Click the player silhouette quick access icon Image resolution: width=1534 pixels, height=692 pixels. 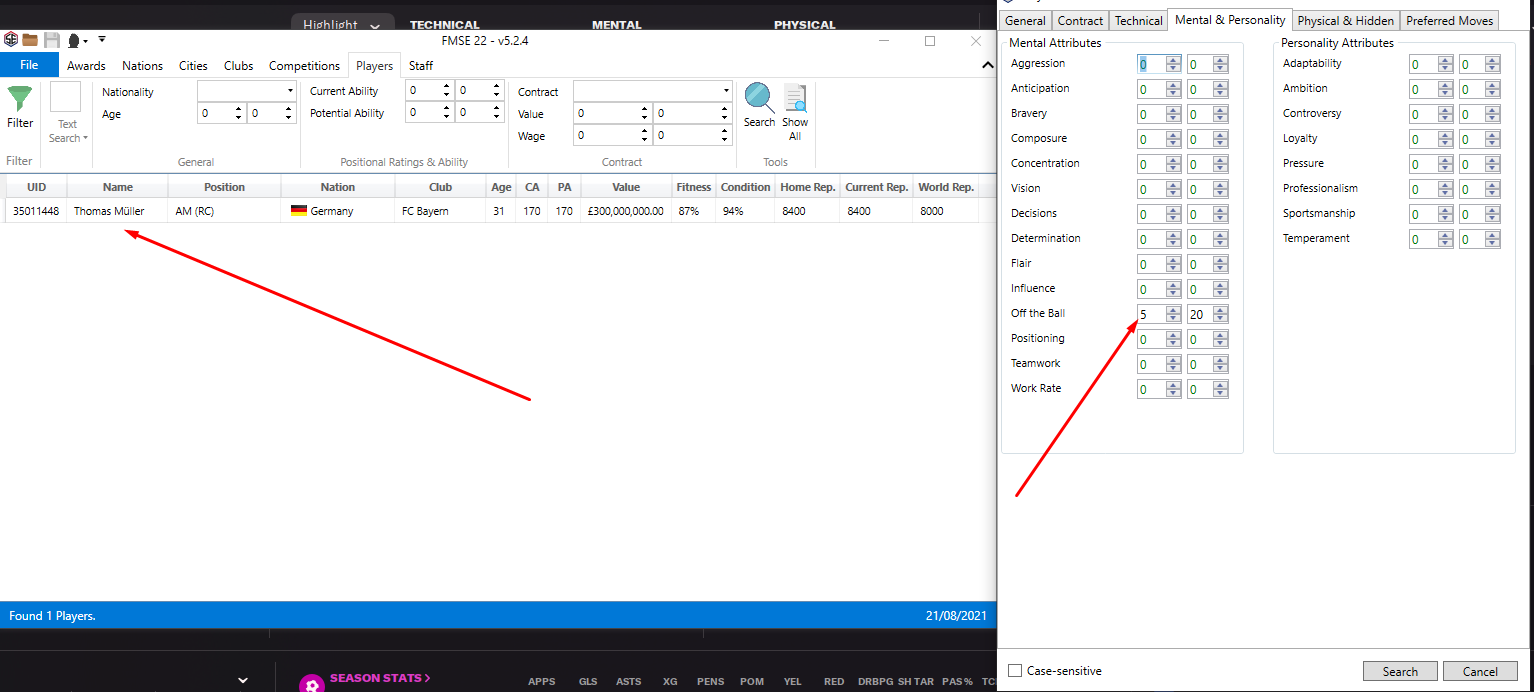(x=74, y=41)
